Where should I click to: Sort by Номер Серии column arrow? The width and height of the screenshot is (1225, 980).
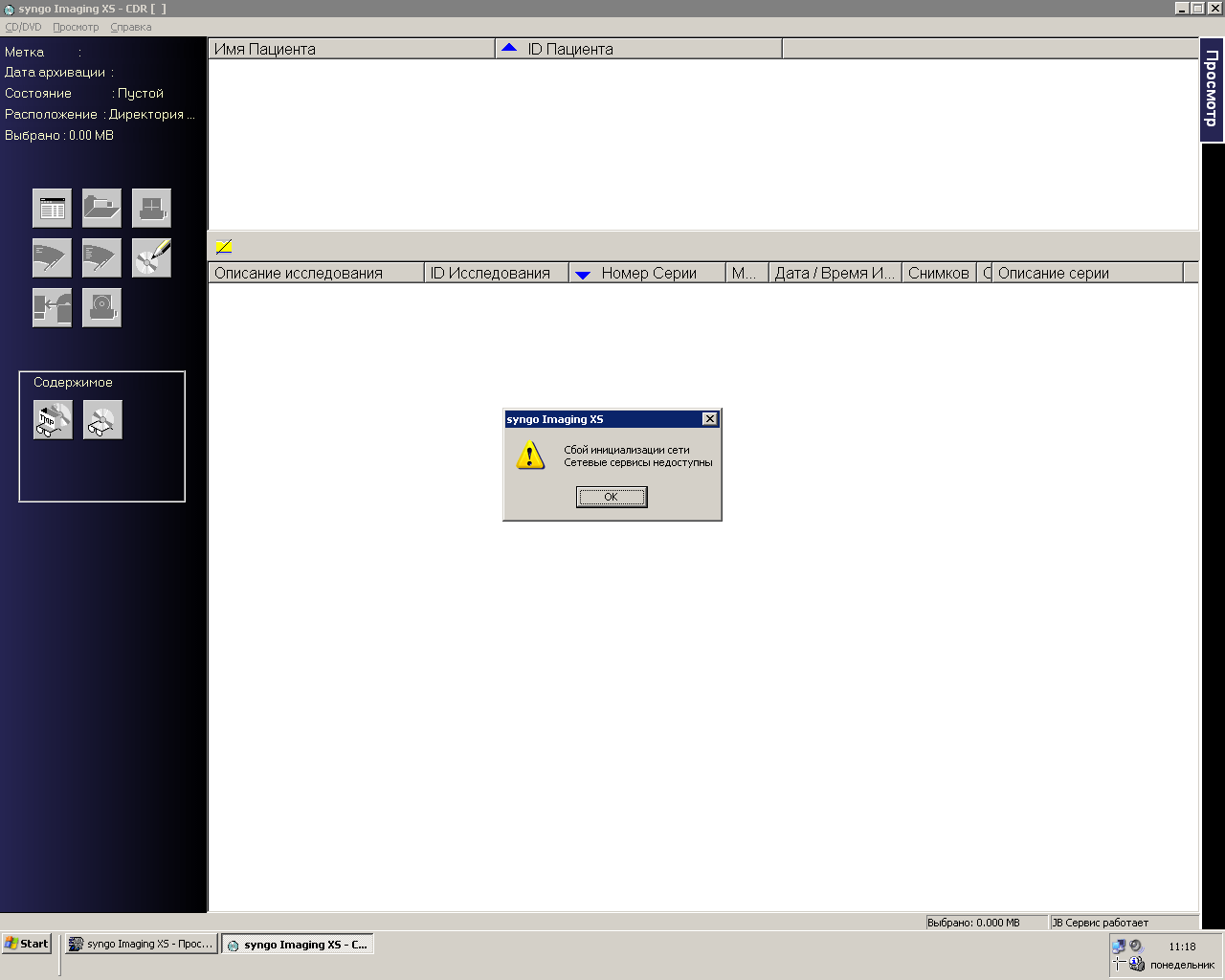coord(583,274)
